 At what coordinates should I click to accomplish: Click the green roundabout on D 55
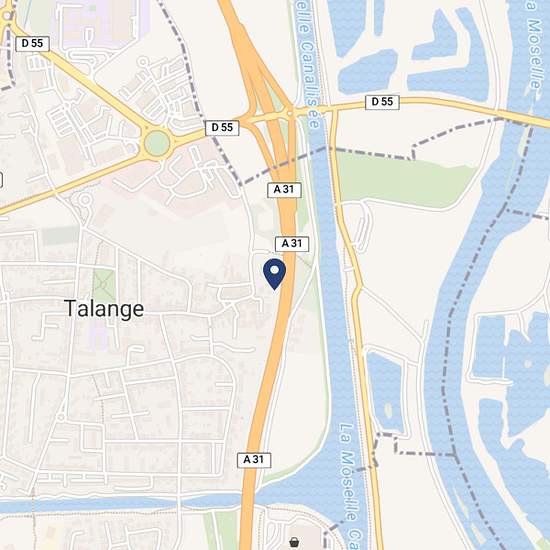tap(157, 143)
